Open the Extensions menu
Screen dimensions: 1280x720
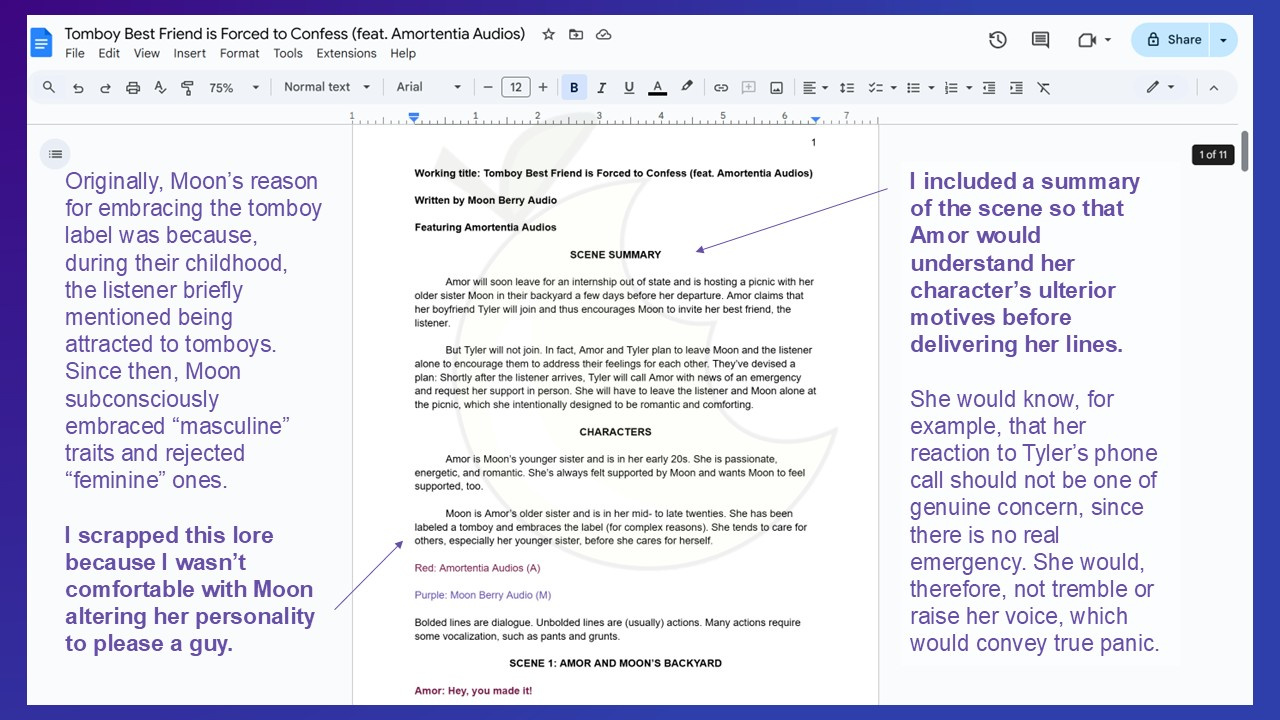click(346, 54)
